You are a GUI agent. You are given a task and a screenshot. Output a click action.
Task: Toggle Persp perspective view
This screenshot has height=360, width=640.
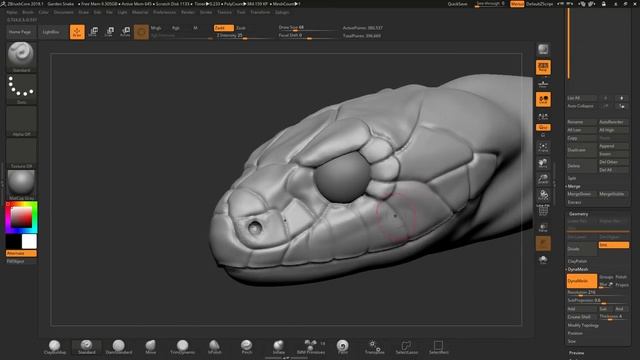[543, 67]
